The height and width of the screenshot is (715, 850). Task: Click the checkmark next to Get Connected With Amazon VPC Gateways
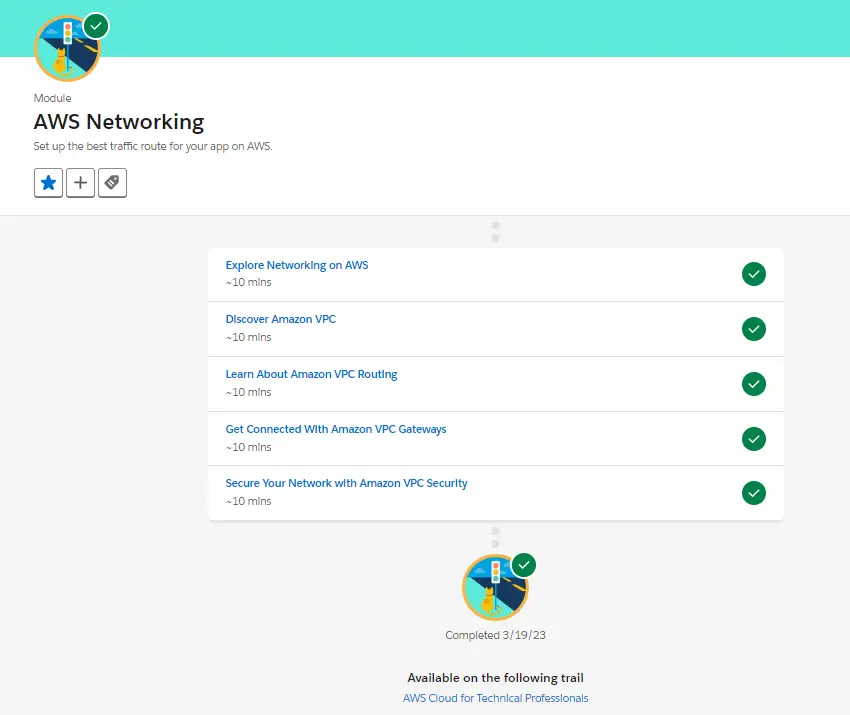tap(754, 438)
